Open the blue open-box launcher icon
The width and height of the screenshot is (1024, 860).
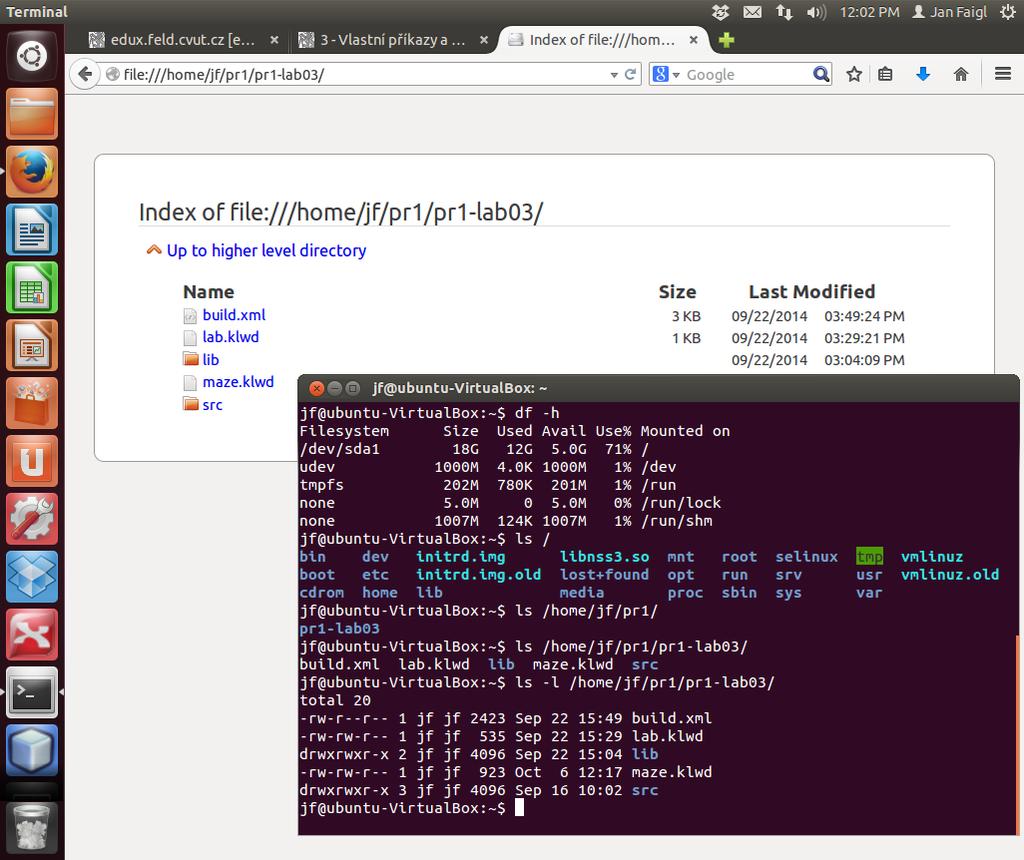pos(31,577)
